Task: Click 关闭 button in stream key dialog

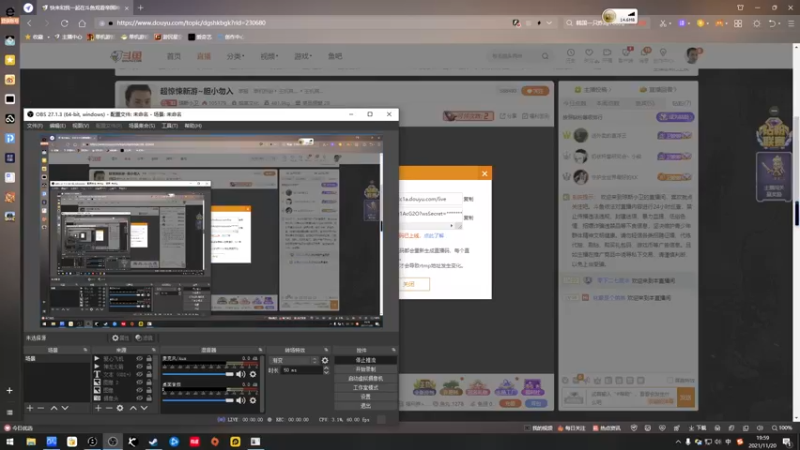Action: 414,284
